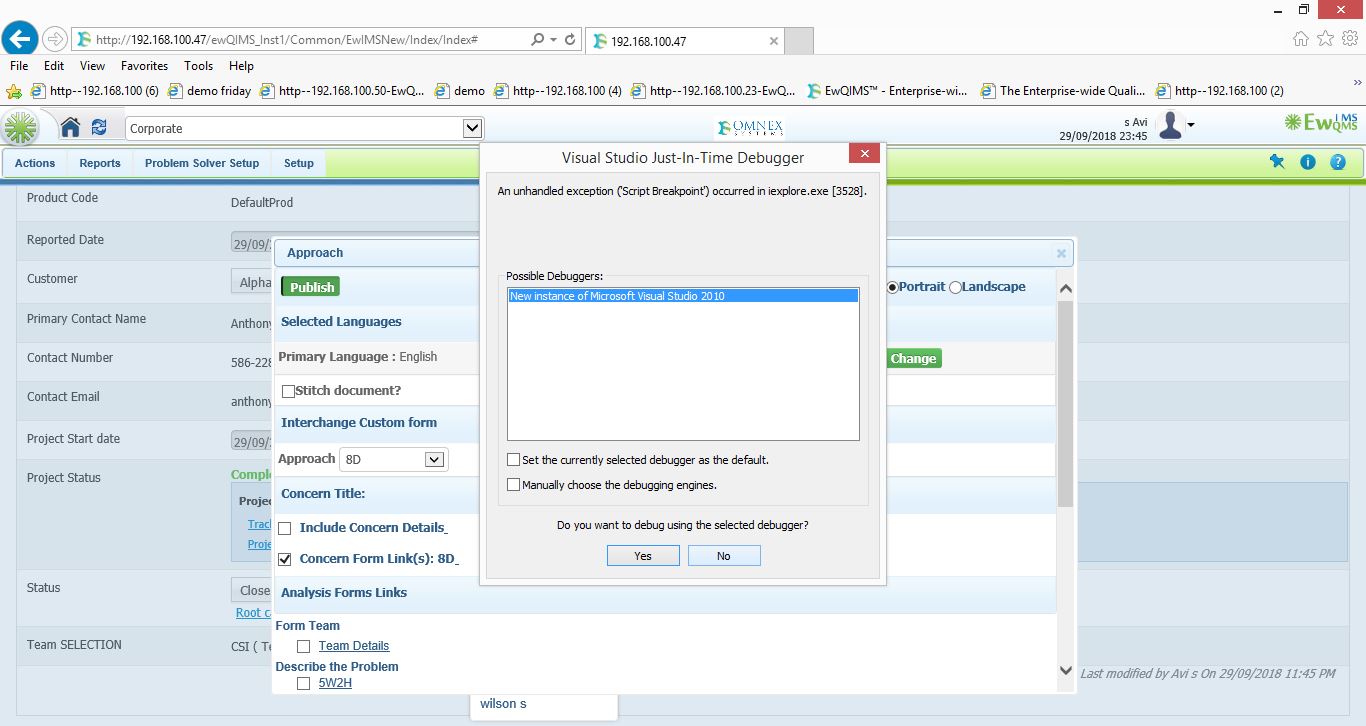Click the address bar search magnifier icon
The image size is (1366, 726).
[x=537, y=40]
